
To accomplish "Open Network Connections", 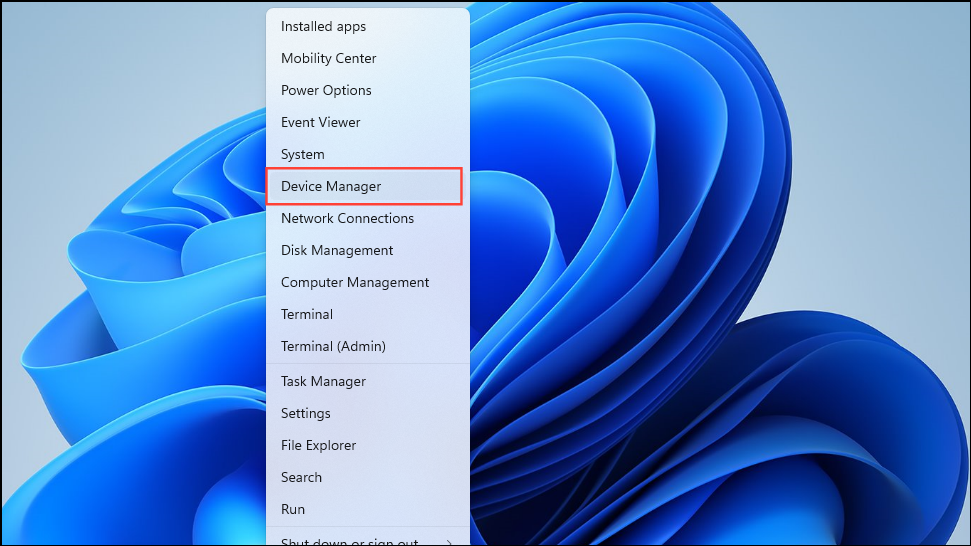I will pos(368,219).
